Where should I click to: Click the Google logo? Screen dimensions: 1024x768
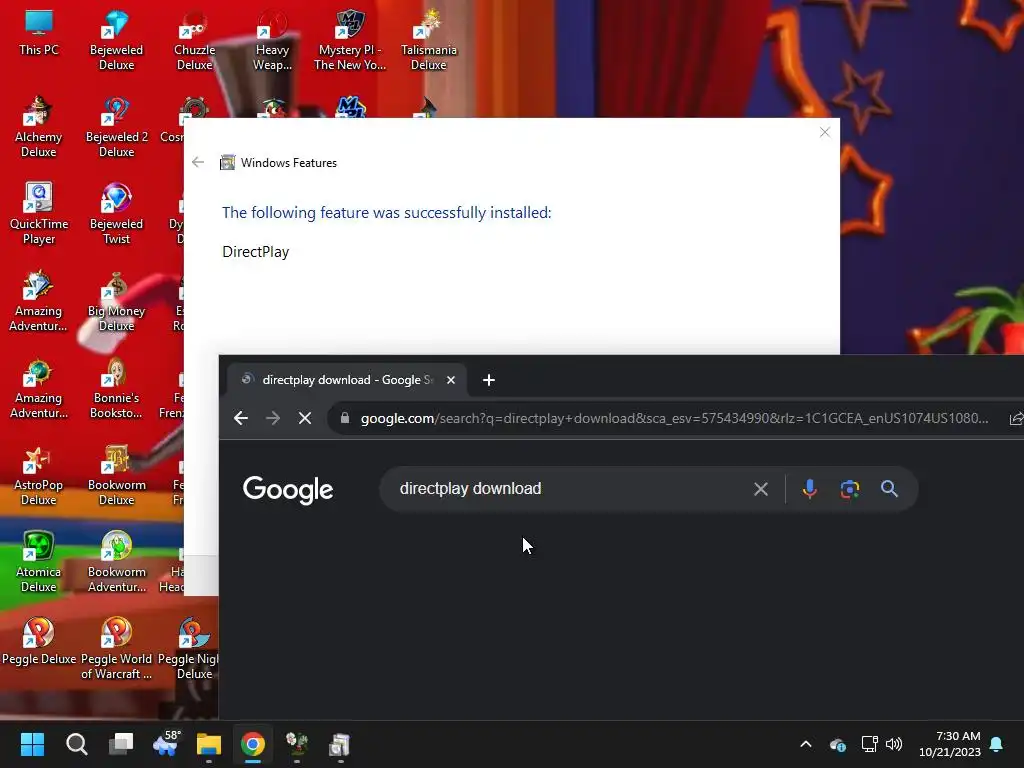(288, 489)
